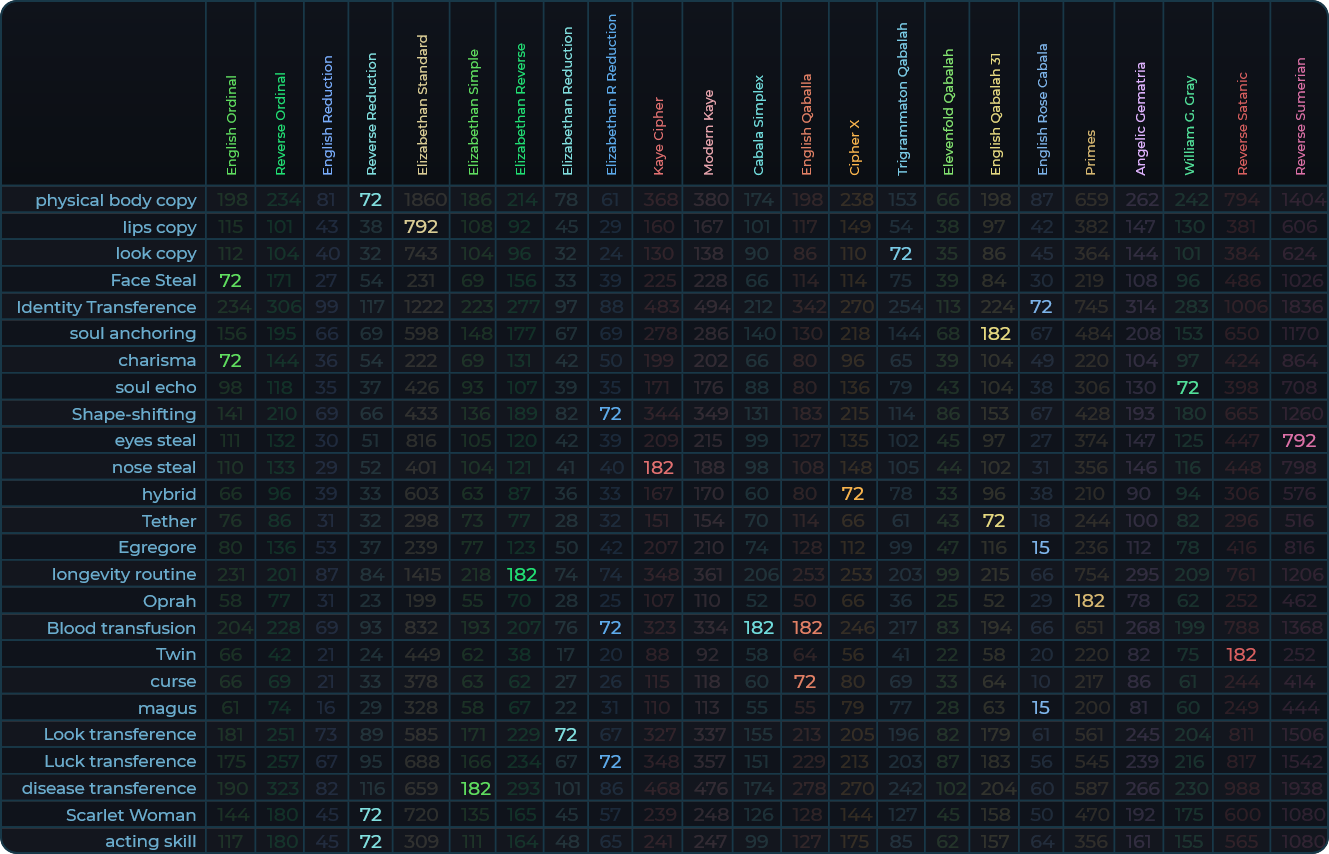
Task: Open the 'Identity Transference' phrase row
Action: 106,307
